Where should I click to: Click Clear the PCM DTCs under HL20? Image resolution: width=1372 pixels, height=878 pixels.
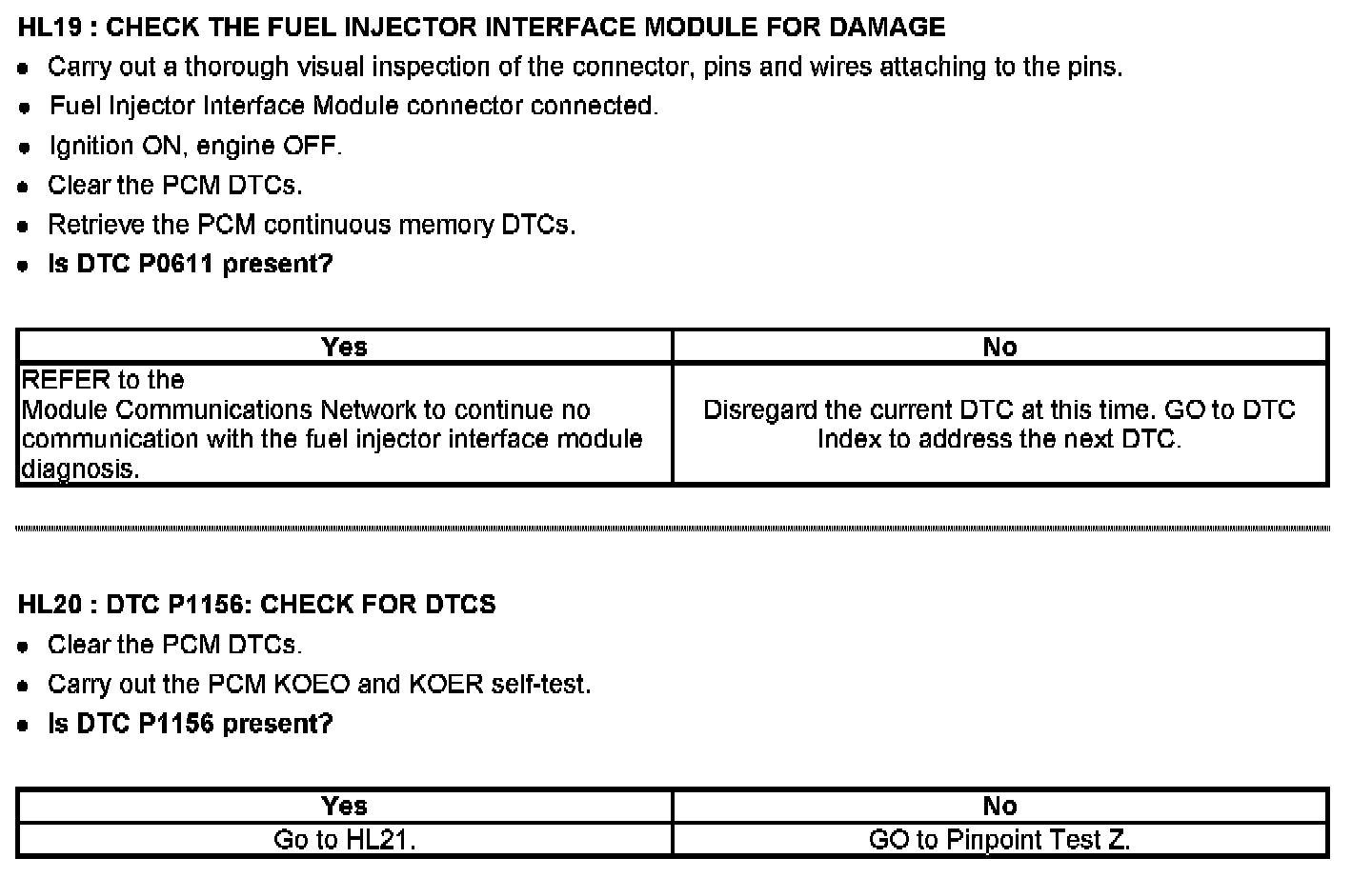[174, 645]
